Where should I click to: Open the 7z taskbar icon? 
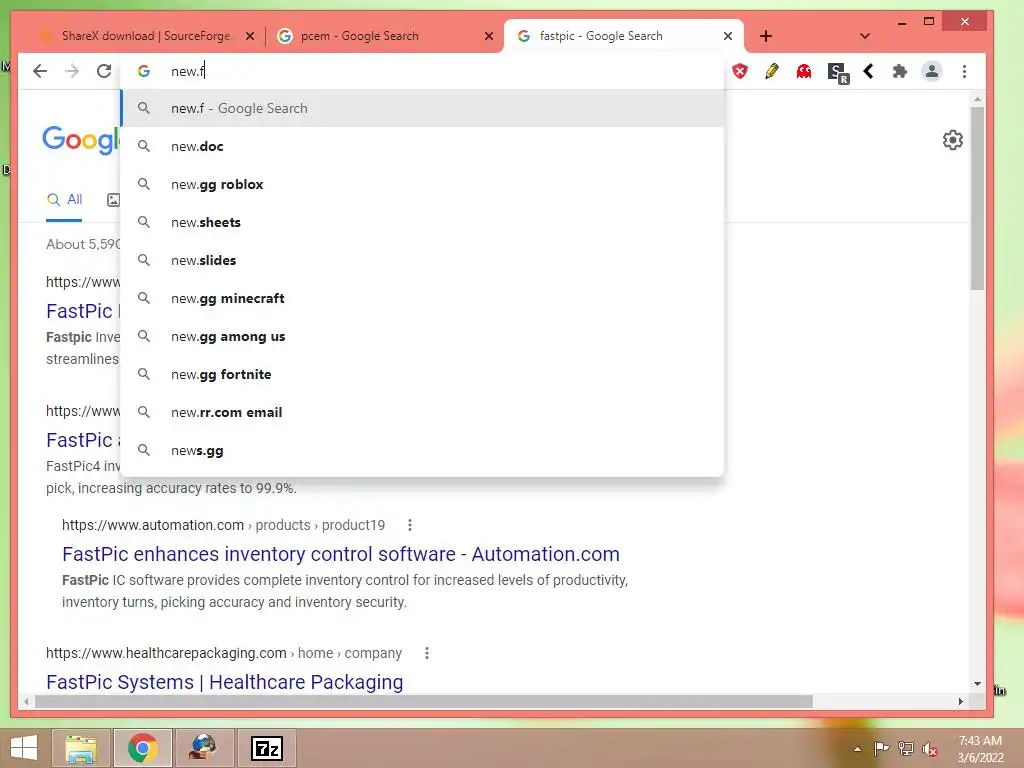[267, 748]
